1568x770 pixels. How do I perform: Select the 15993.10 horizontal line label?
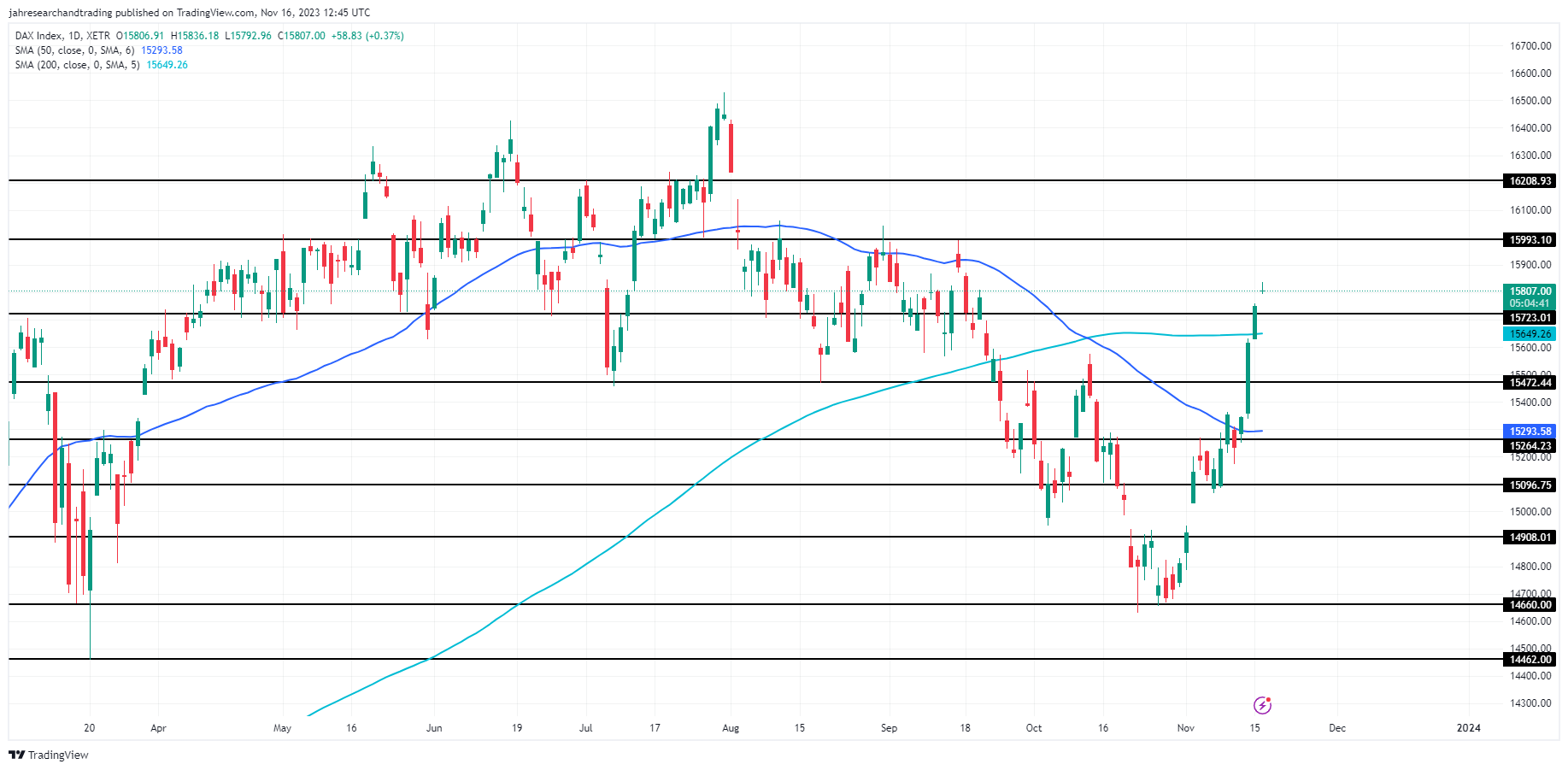pyautogui.click(x=1530, y=240)
